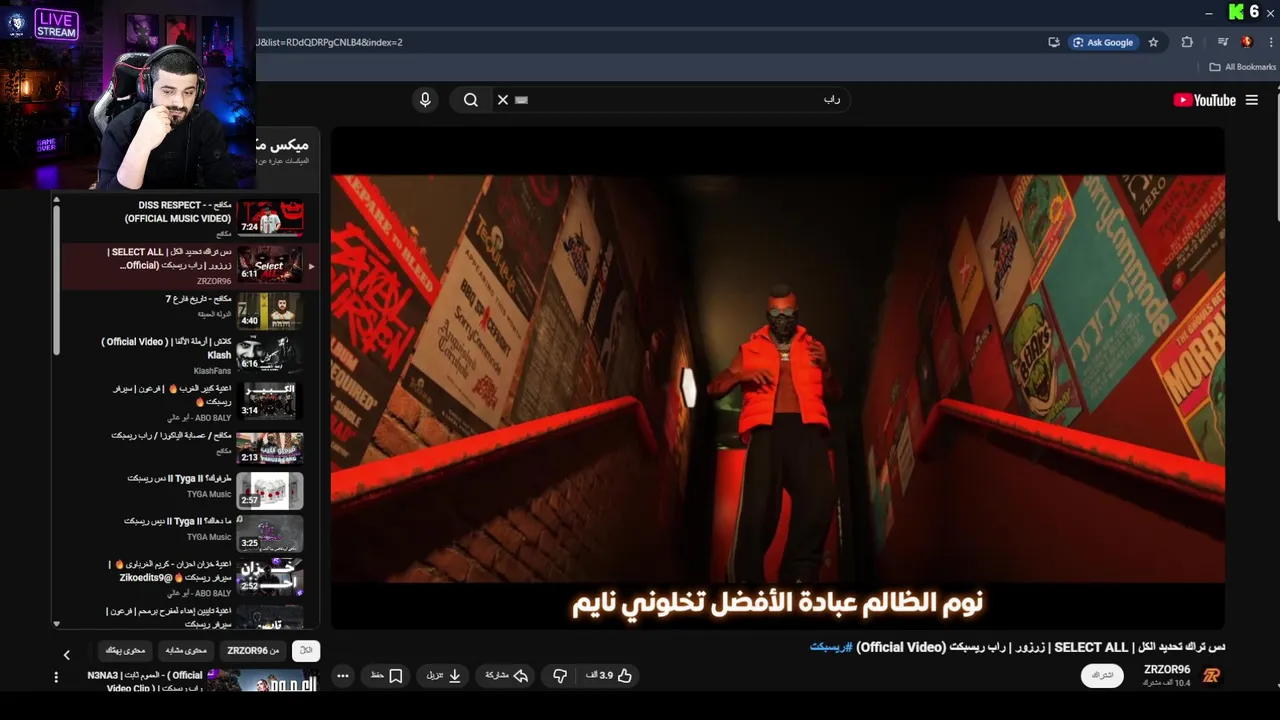Click the Ask Google lens button

(1102, 42)
